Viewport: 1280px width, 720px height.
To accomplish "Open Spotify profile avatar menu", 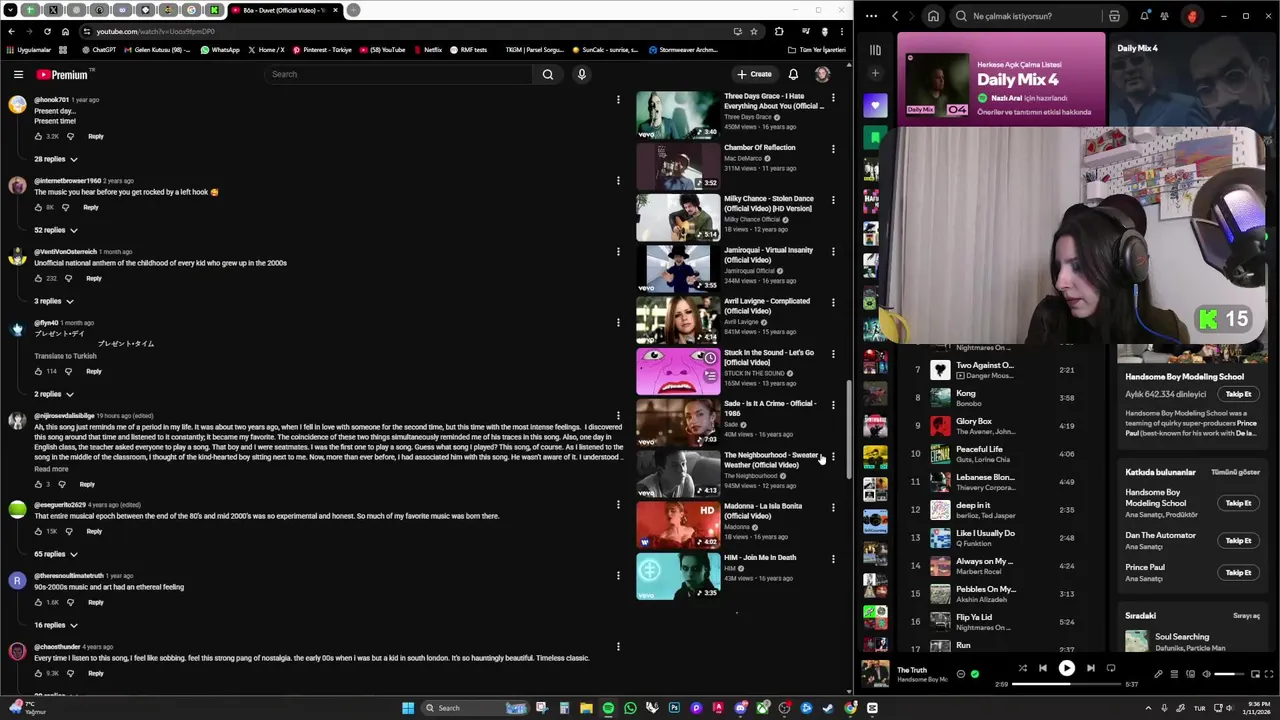I will coord(1192,16).
